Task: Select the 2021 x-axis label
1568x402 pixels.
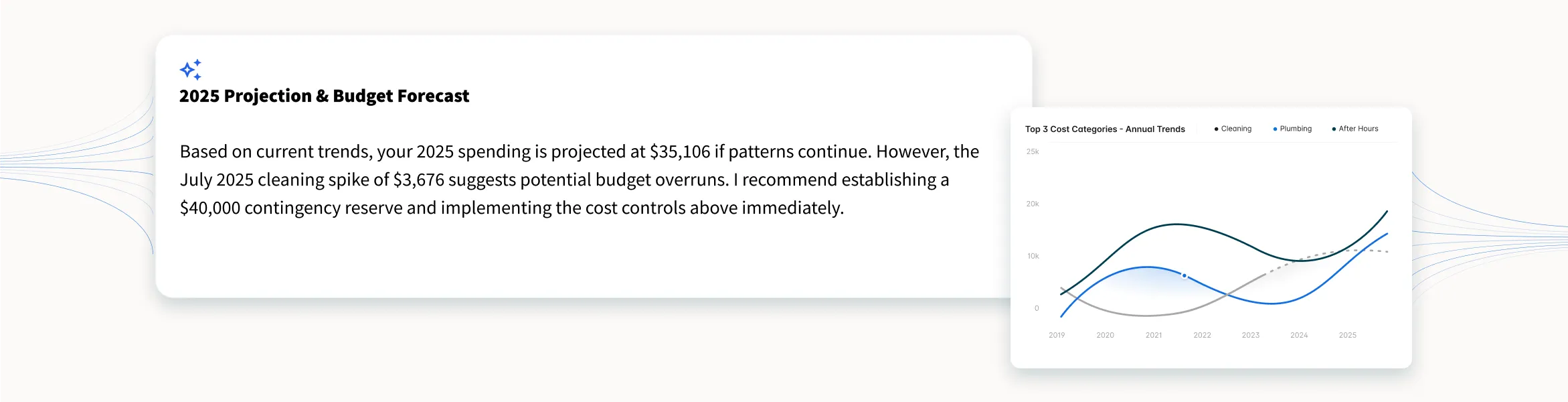Action: pyautogui.click(x=1154, y=335)
